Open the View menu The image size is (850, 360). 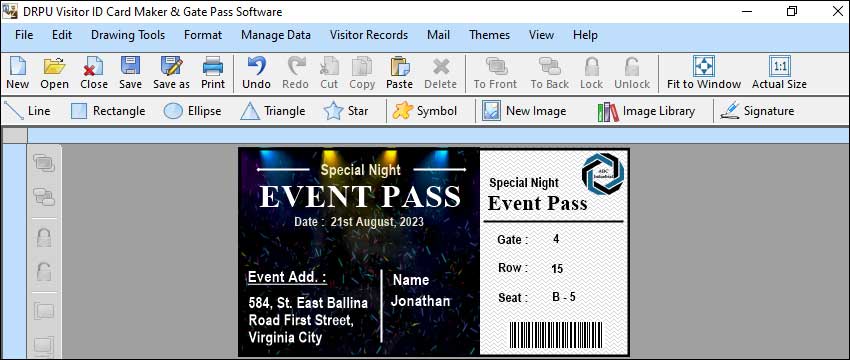pos(541,35)
